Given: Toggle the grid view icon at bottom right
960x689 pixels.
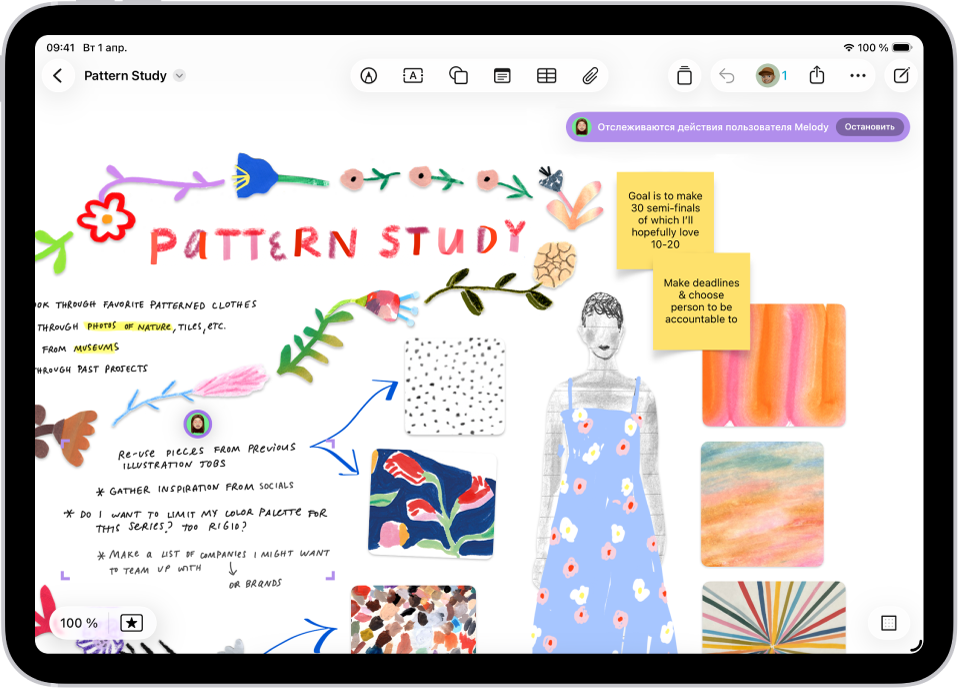Looking at the screenshot, I should pyautogui.click(x=887, y=623).
